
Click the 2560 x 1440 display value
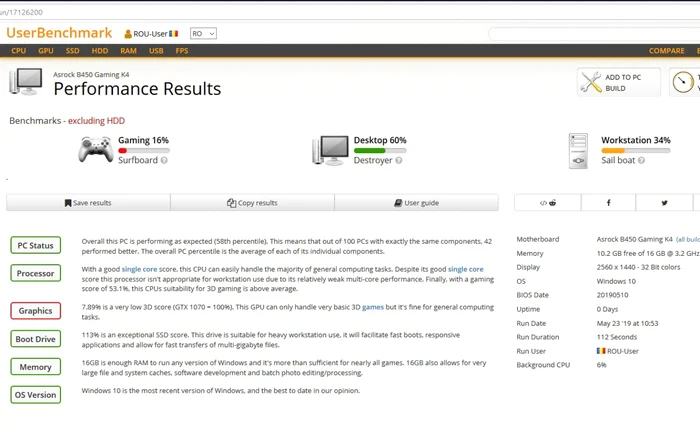tap(638, 267)
